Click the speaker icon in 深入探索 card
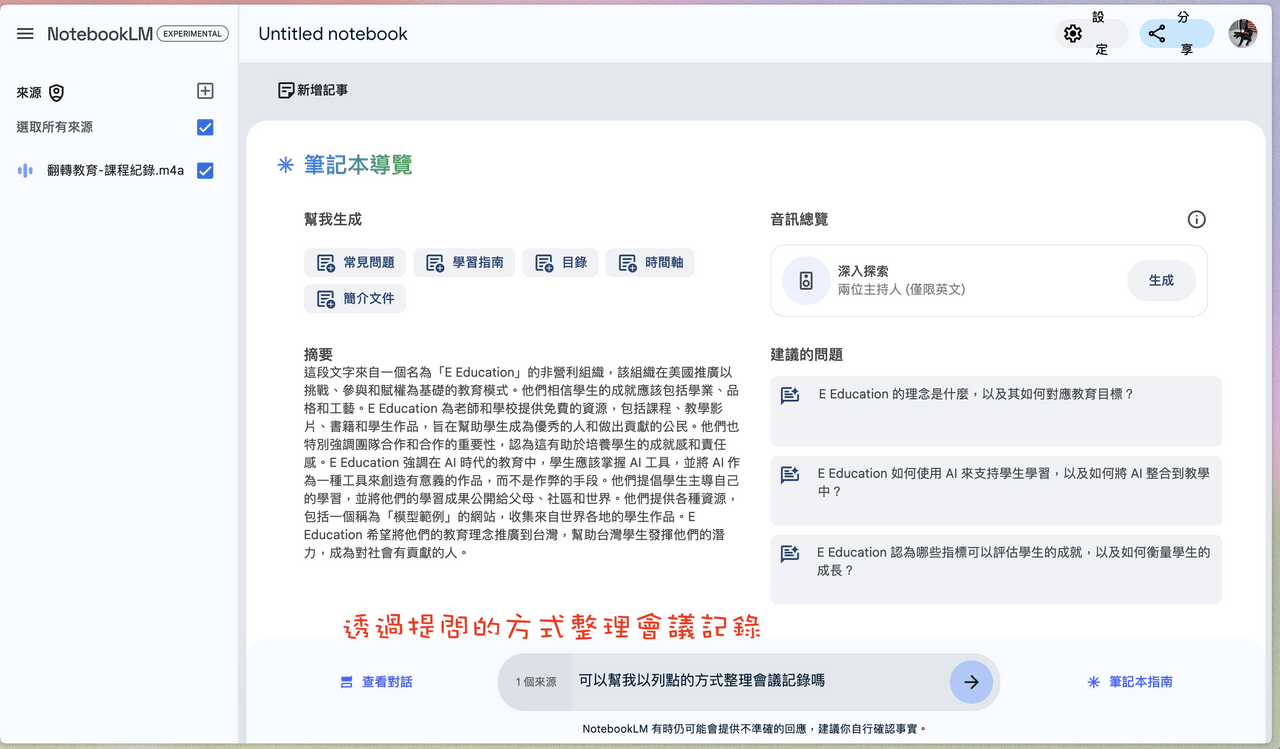 [x=806, y=281]
